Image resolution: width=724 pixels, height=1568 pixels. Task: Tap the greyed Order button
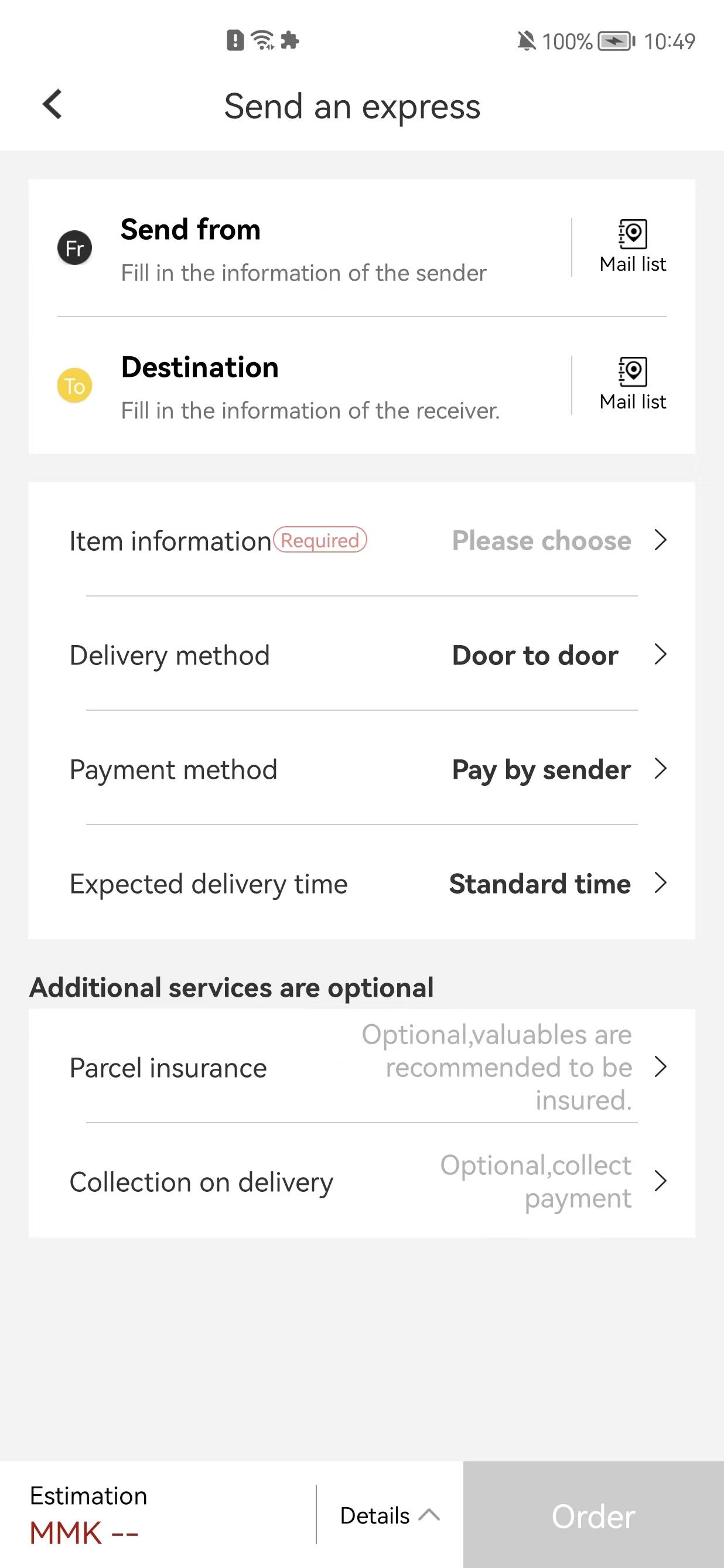593,1515
